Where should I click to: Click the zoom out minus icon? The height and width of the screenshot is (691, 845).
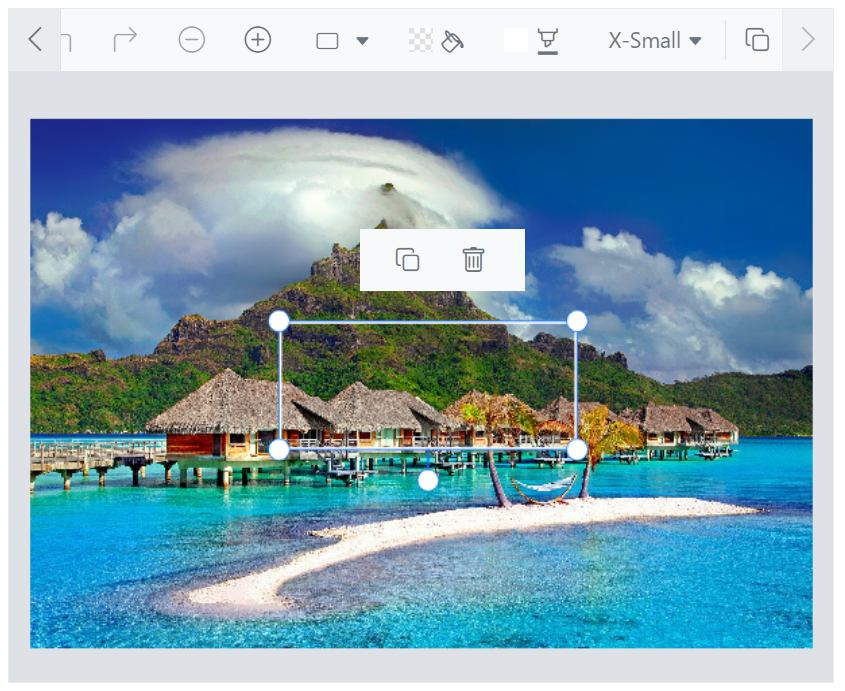(192, 40)
